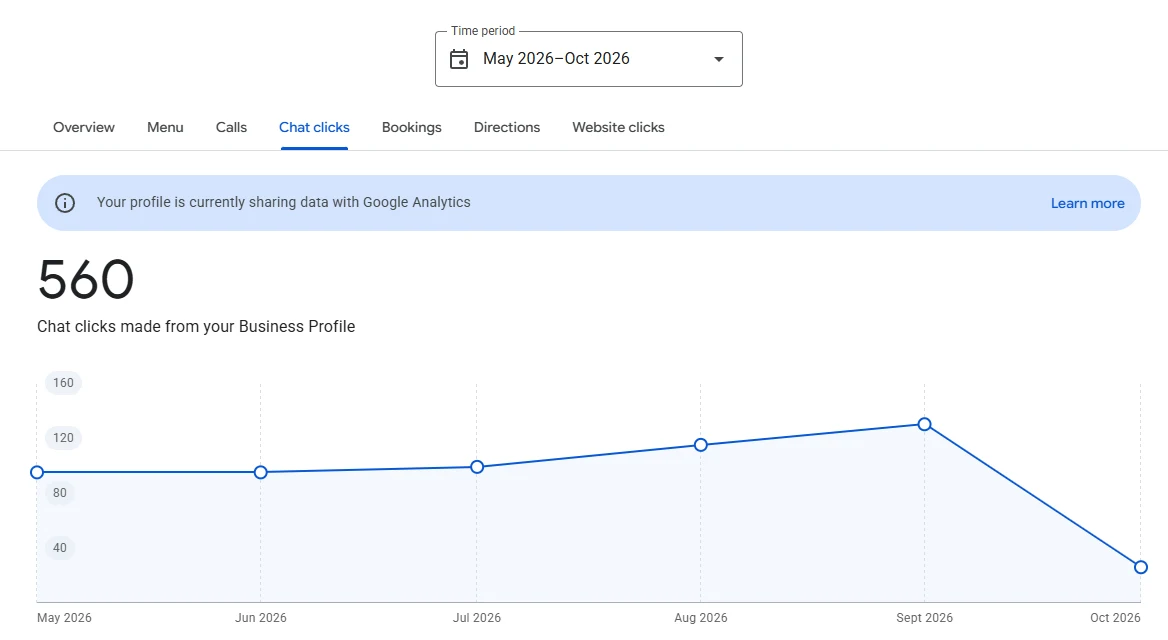
Task: Click the Aug 2026 x-axis label
Action: coord(701,618)
